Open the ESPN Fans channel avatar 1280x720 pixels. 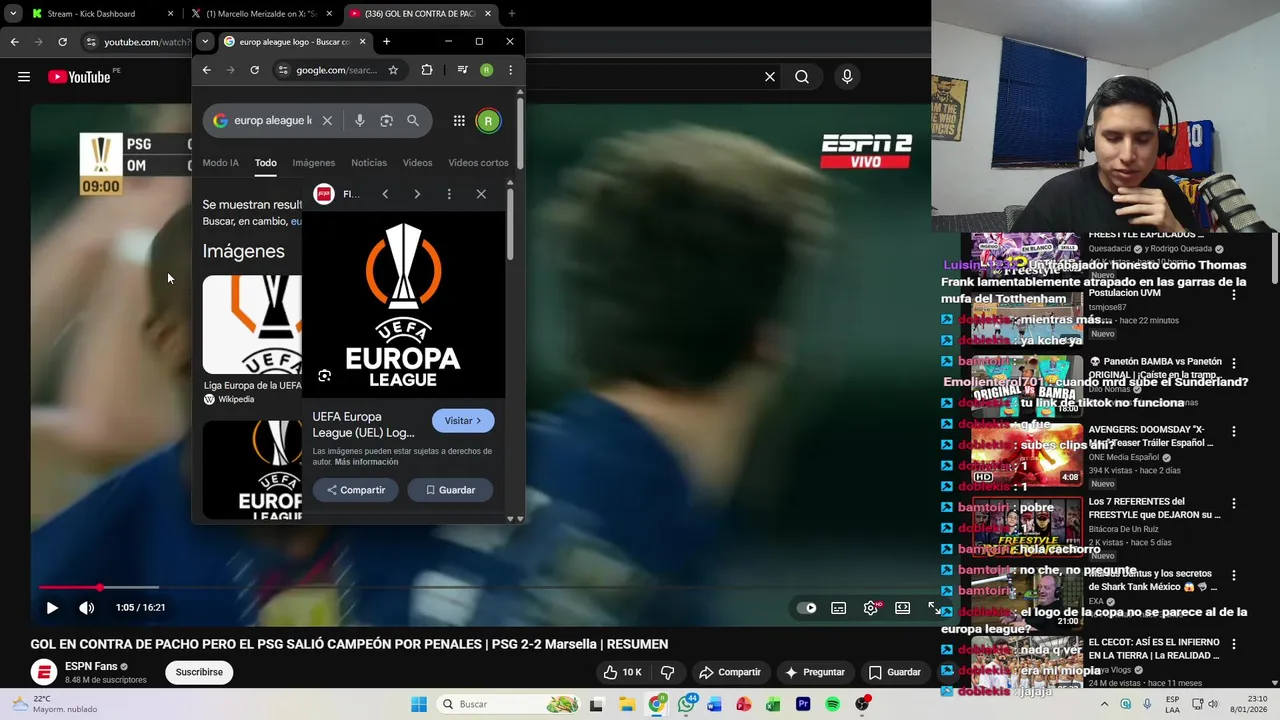(43, 672)
